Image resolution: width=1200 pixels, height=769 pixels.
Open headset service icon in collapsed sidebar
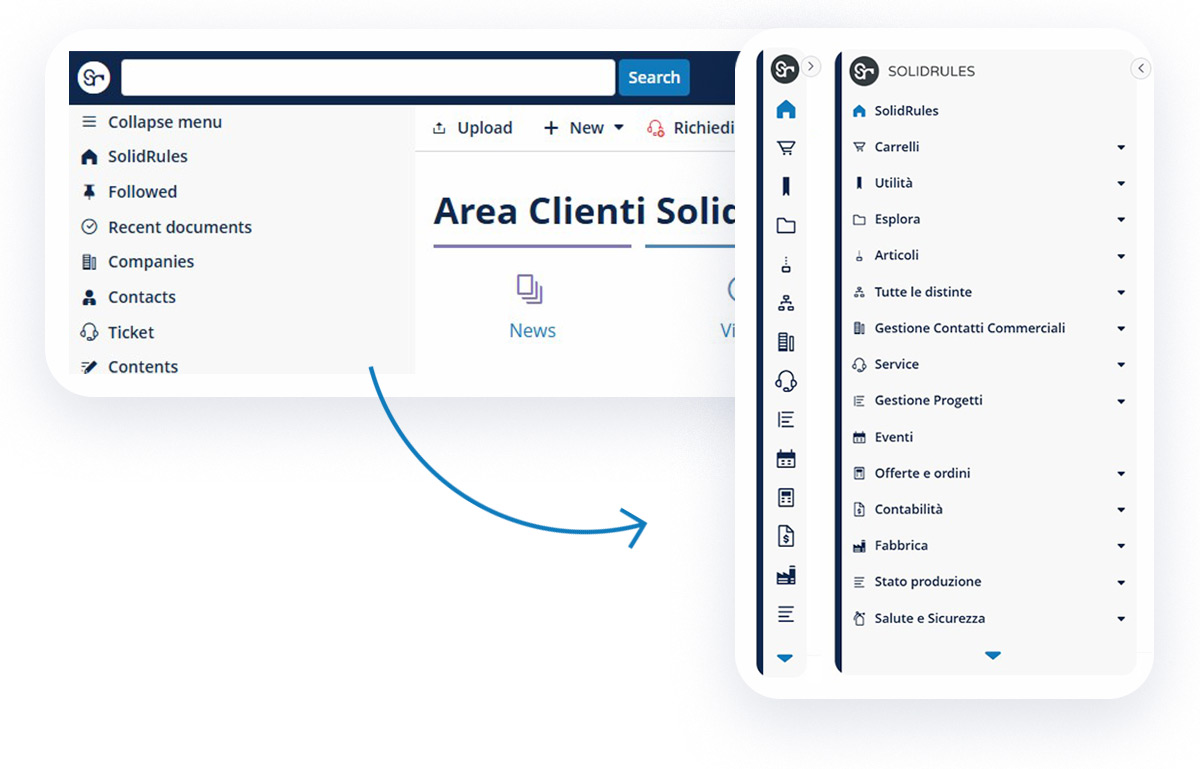pos(786,381)
